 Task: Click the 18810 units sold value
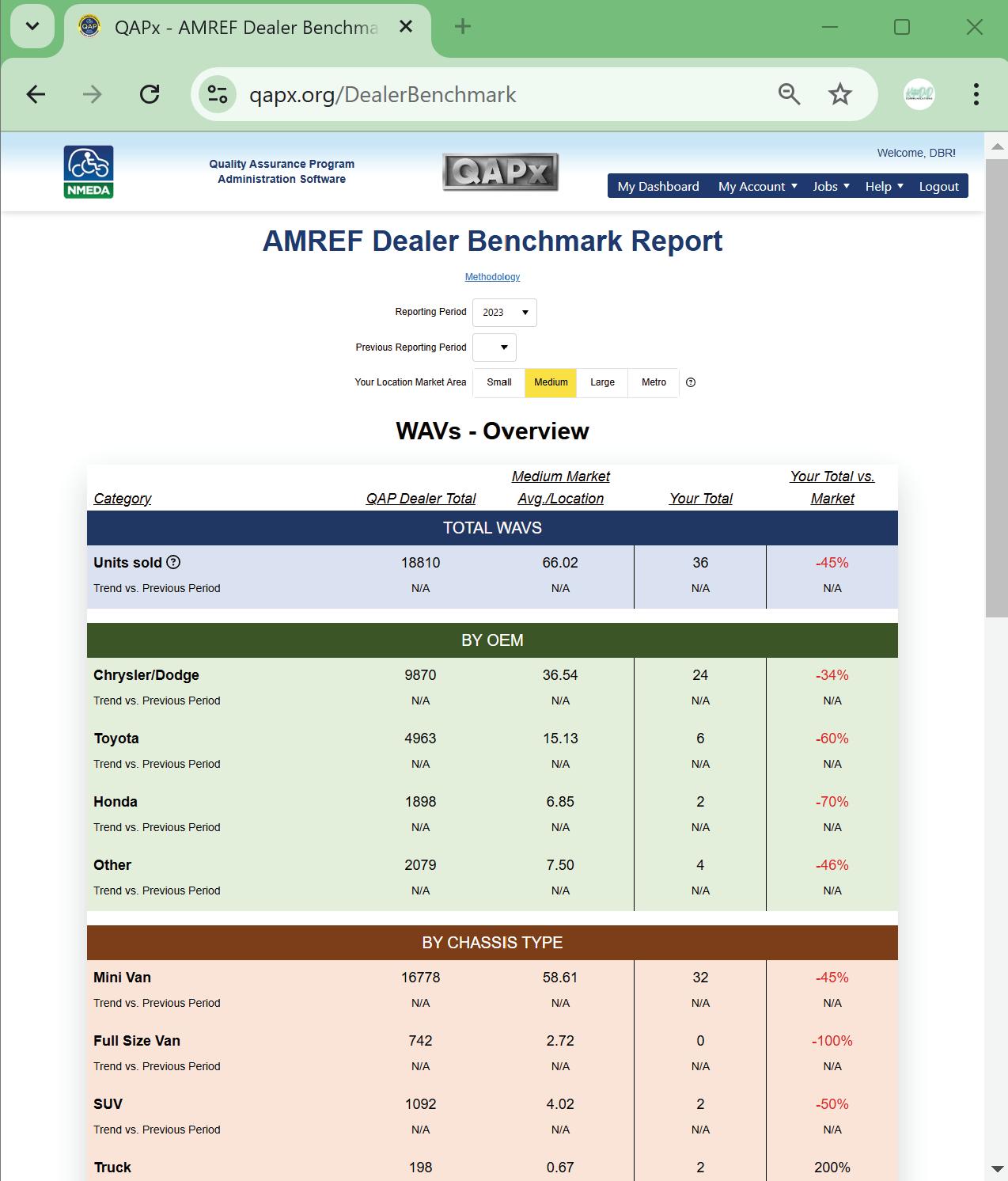(x=420, y=563)
